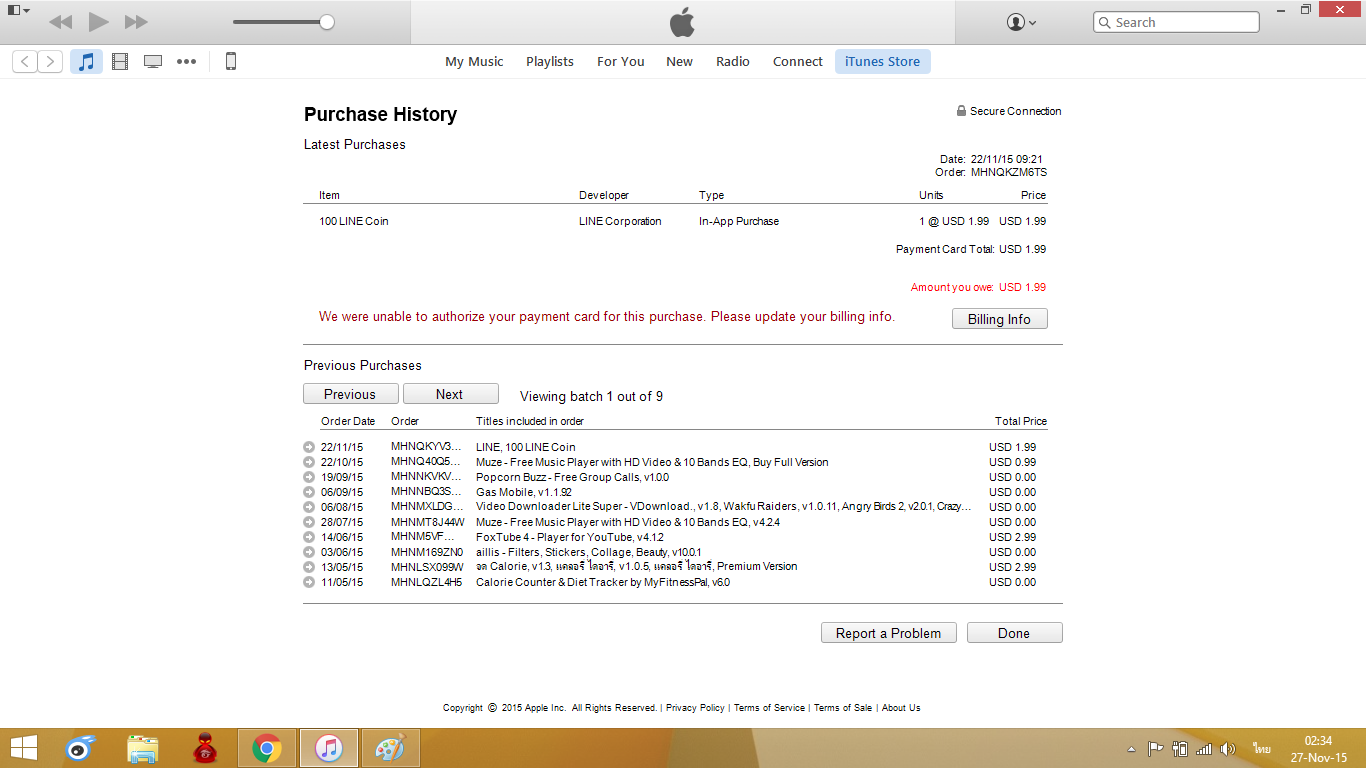Viewport: 1366px width, 768px height.
Task: Go forward with the forward arrow
Action: tap(50, 61)
